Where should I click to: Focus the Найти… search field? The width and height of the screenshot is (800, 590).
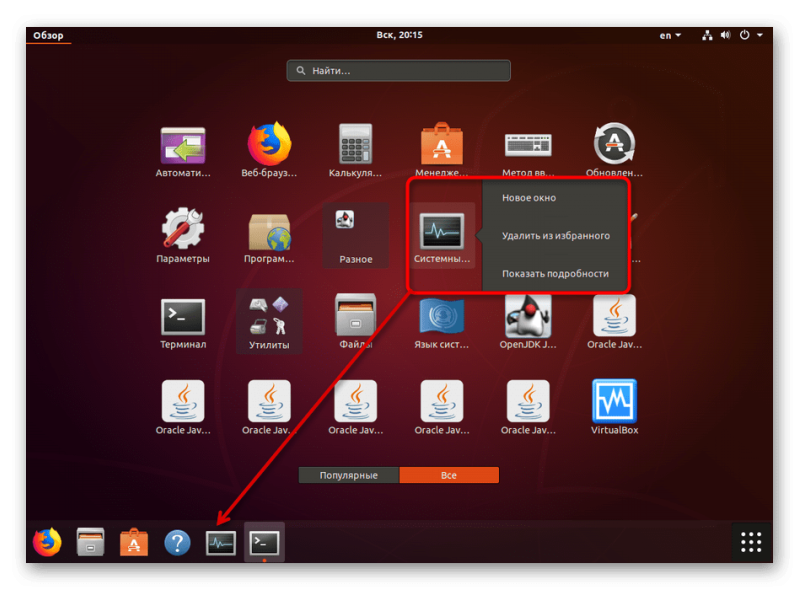[398, 70]
